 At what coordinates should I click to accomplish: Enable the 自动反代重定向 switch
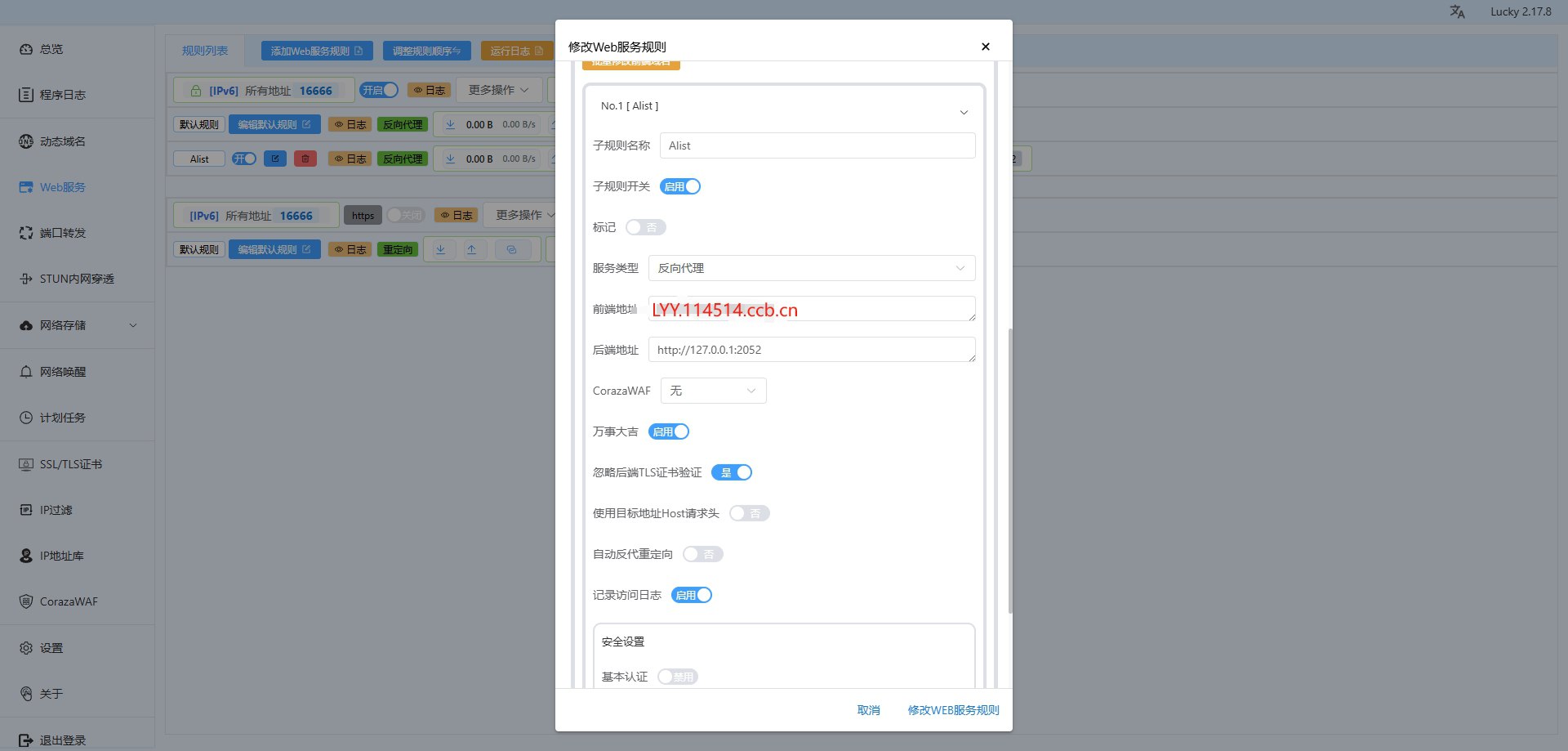coord(702,554)
